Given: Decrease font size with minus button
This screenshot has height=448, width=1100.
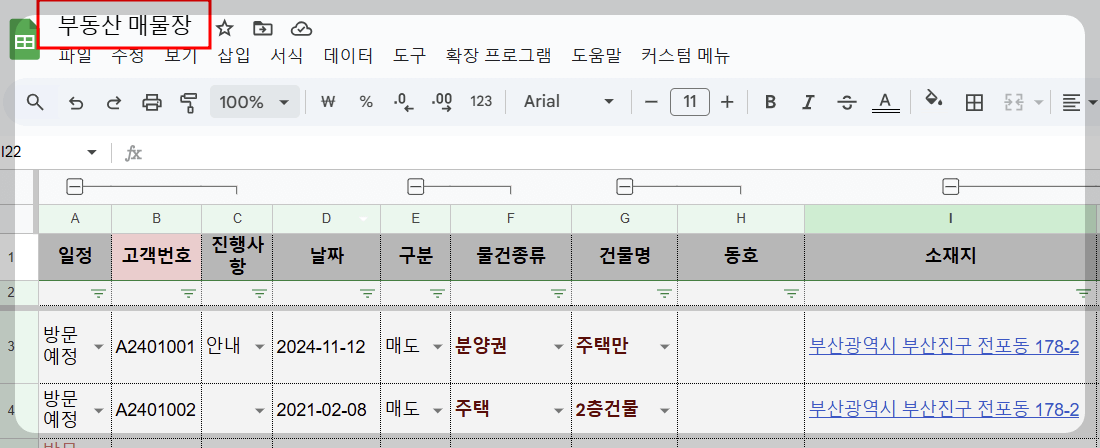Looking at the screenshot, I should (651, 102).
